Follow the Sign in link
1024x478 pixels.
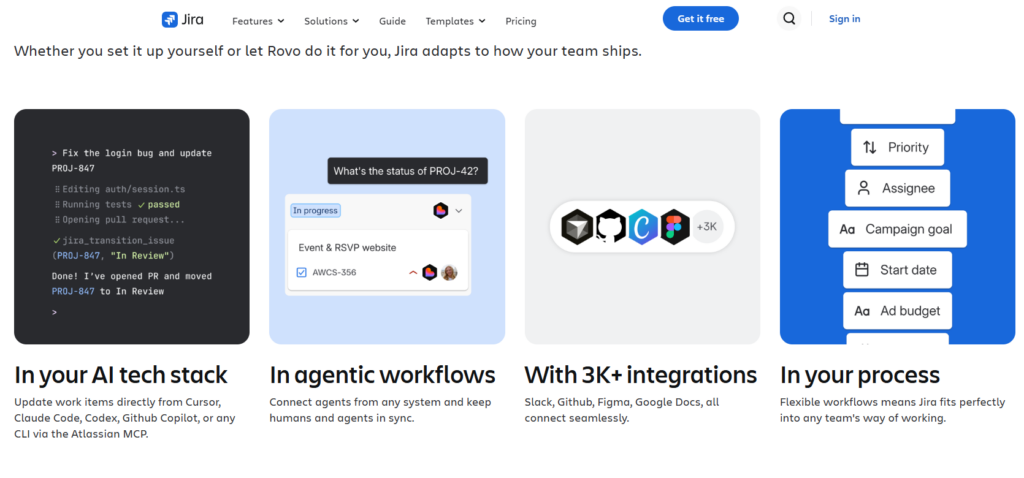pyautogui.click(x=844, y=19)
